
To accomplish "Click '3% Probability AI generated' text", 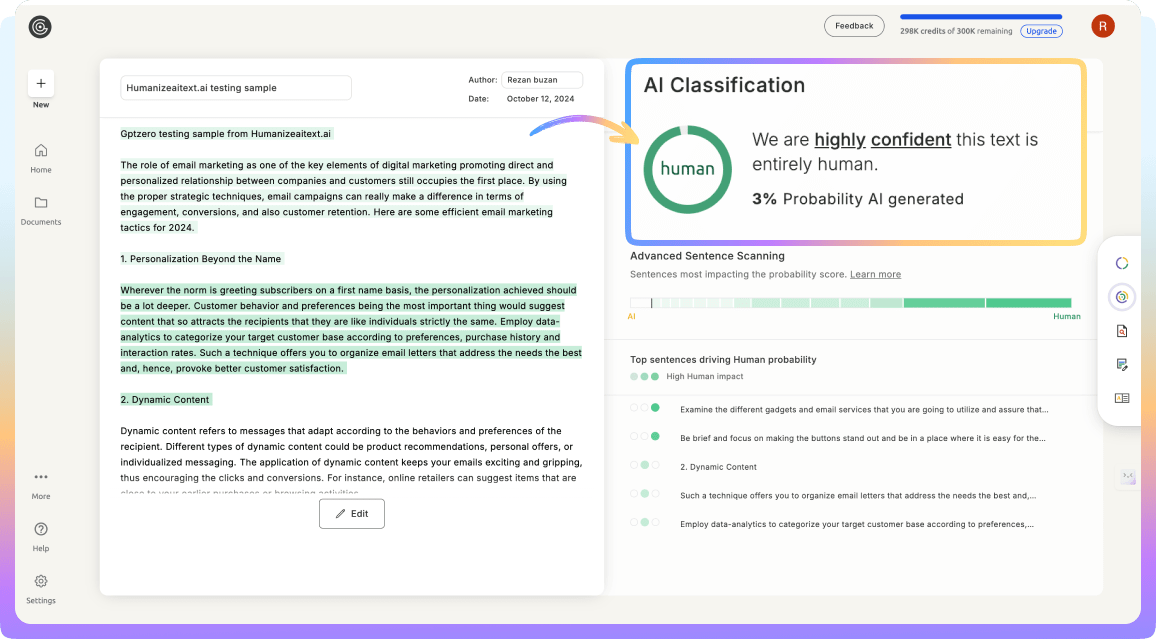I will (x=857, y=199).
